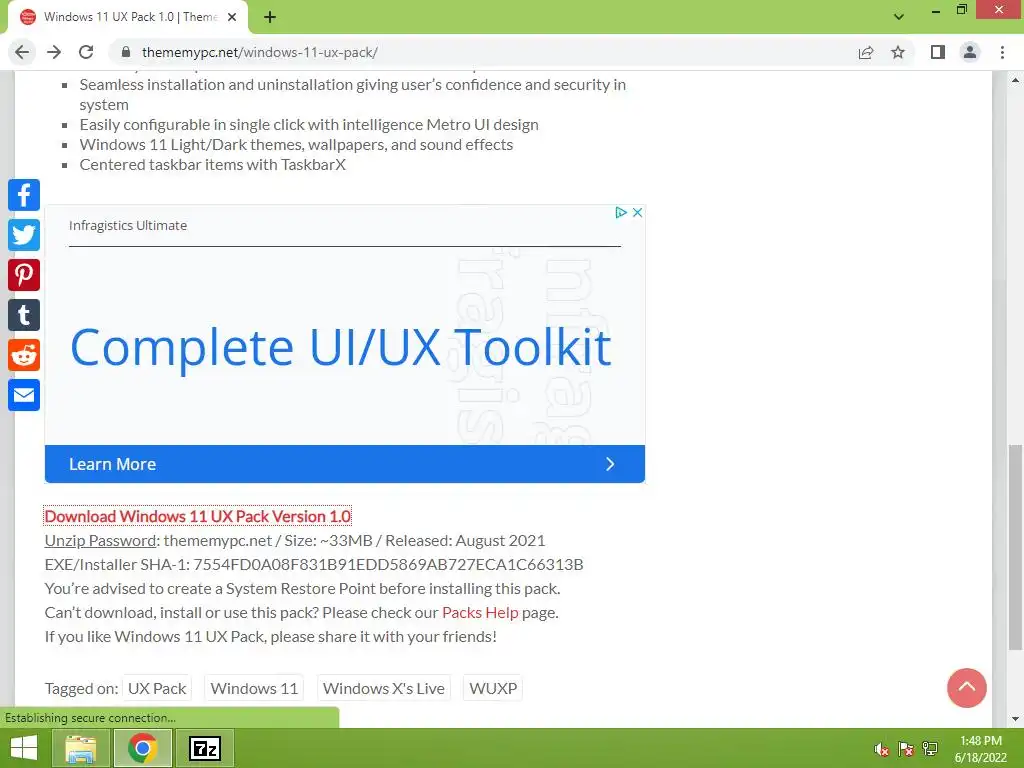Click the Unzip Password text
The width and height of the screenshot is (1024, 768).
pyautogui.click(x=101, y=541)
